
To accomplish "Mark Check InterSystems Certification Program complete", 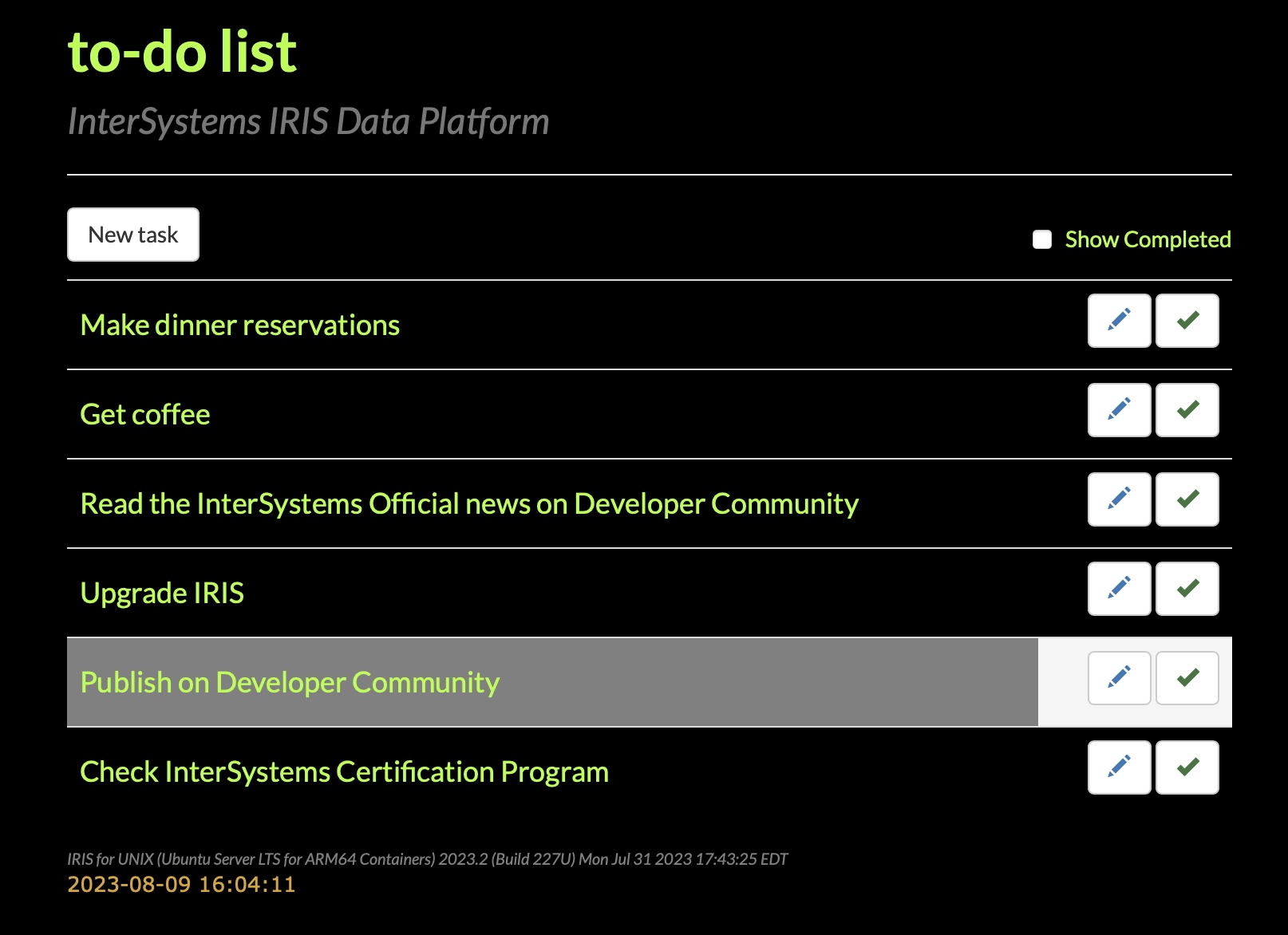I will [1187, 767].
